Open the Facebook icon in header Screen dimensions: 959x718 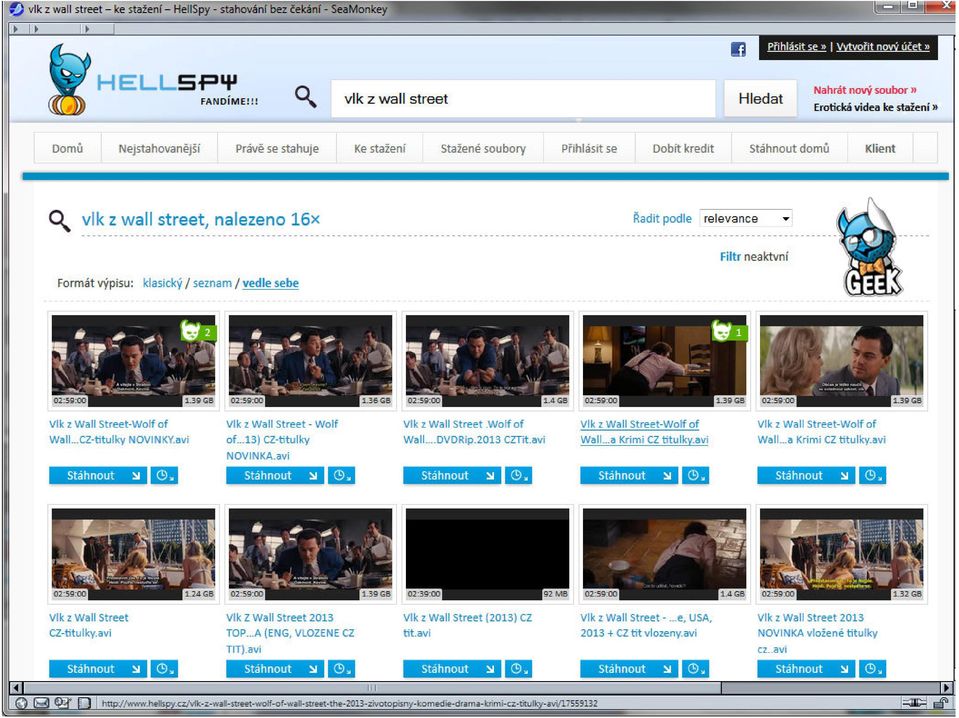tap(738, 50)
